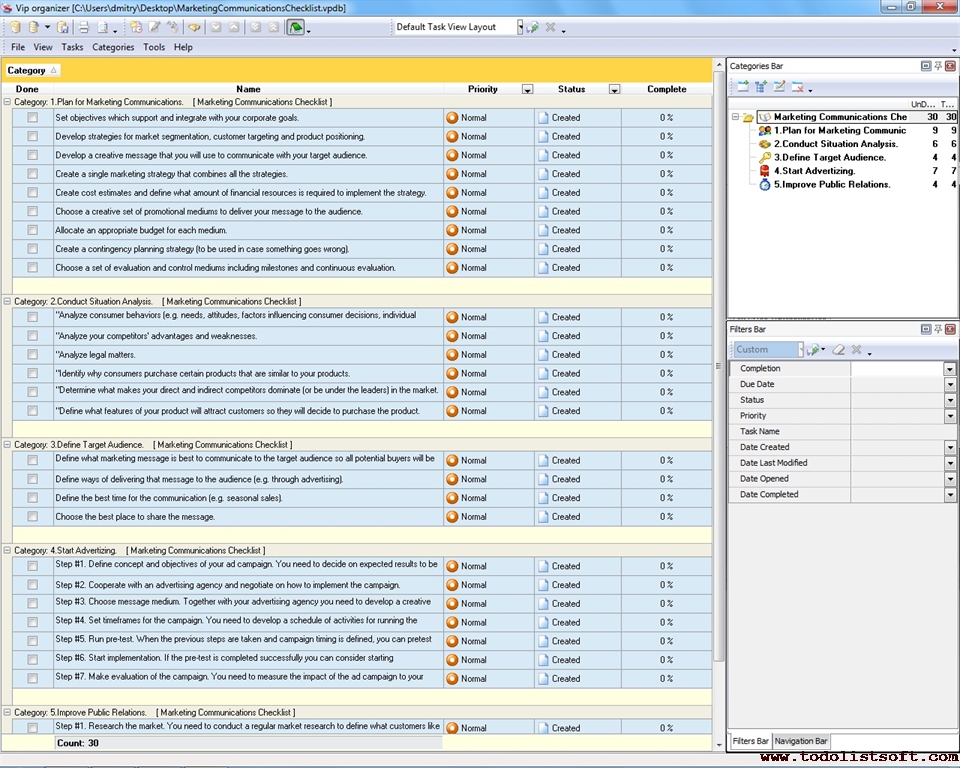Click the print icon in main toolbar

click(x=84, y=27)
